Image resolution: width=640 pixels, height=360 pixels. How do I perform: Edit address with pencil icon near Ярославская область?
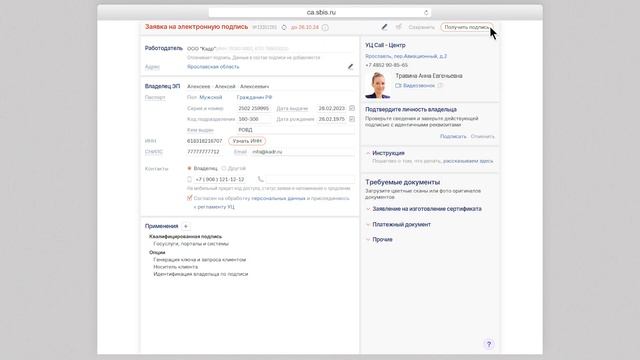[x=350, y=67]
